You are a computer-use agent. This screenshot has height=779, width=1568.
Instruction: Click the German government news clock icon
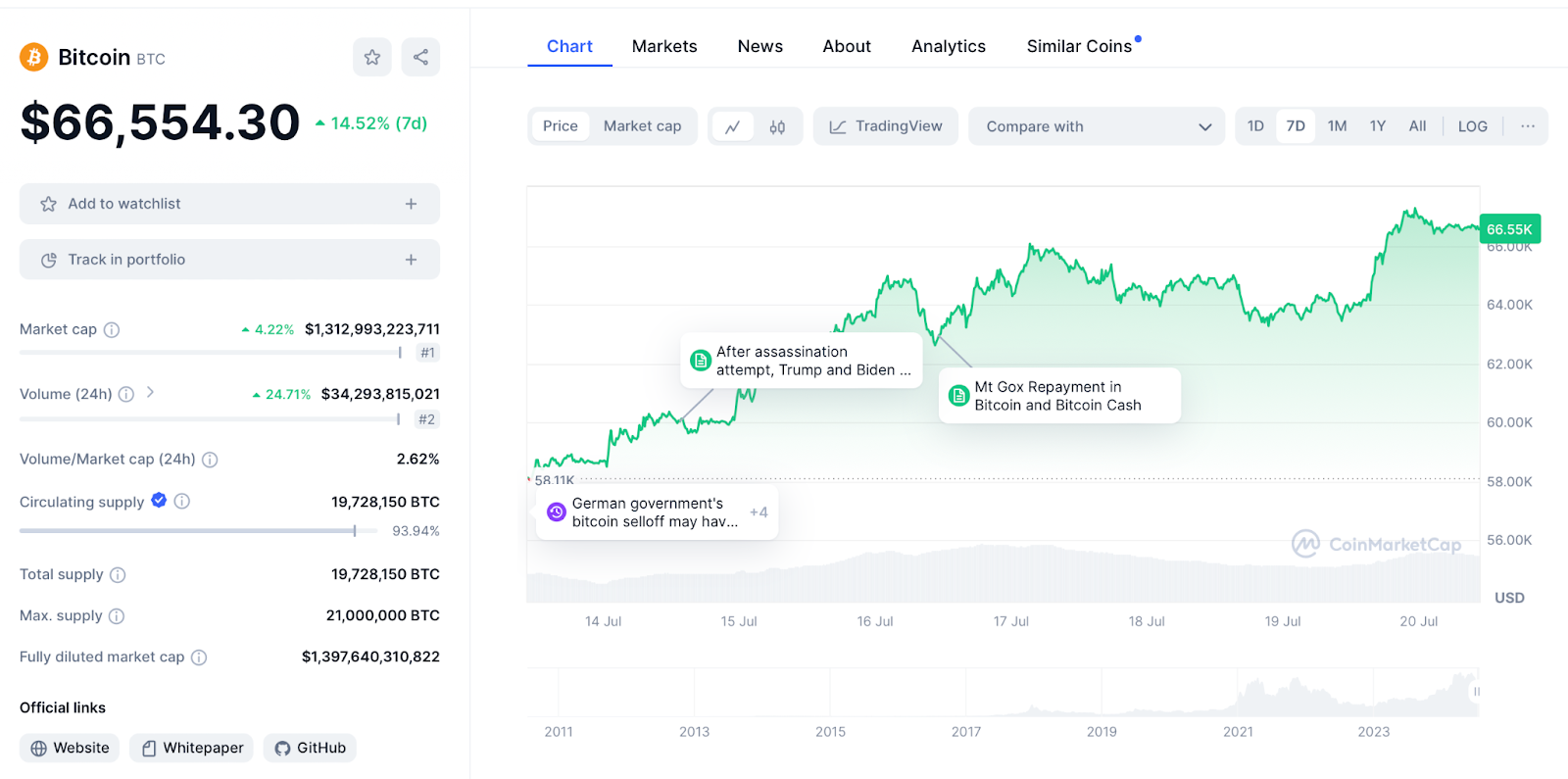[x=557, y=511]
